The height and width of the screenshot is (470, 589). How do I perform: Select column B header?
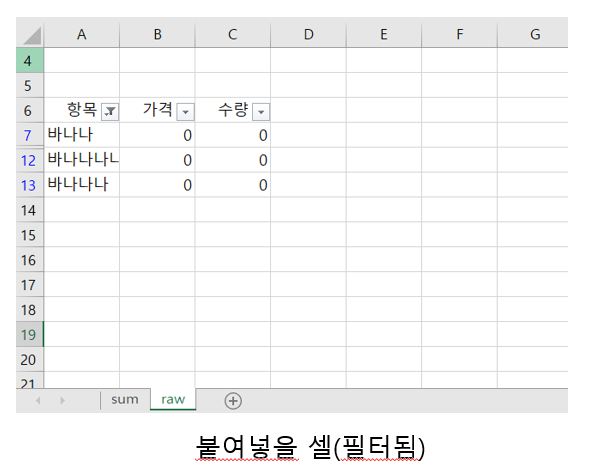(157, 35)
